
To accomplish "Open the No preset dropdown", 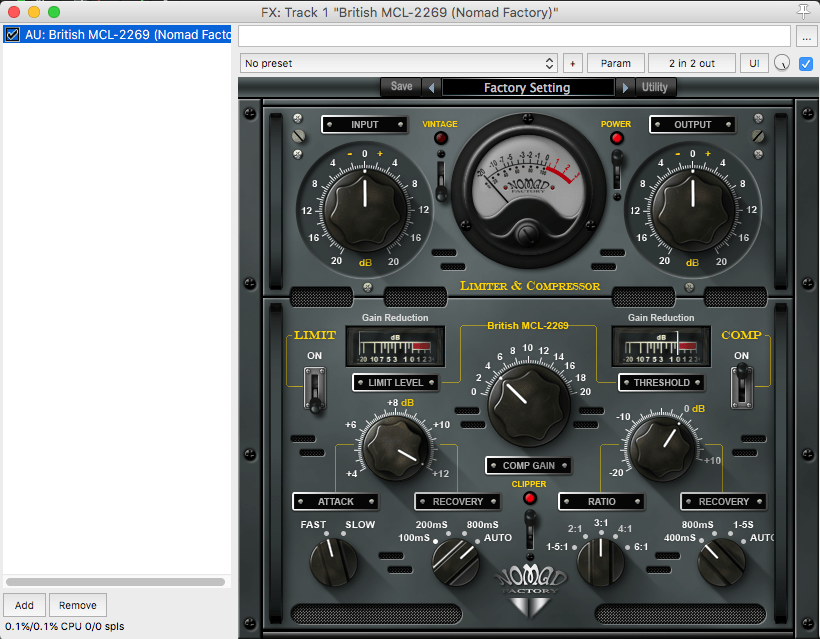I will (x=398, y=63).
